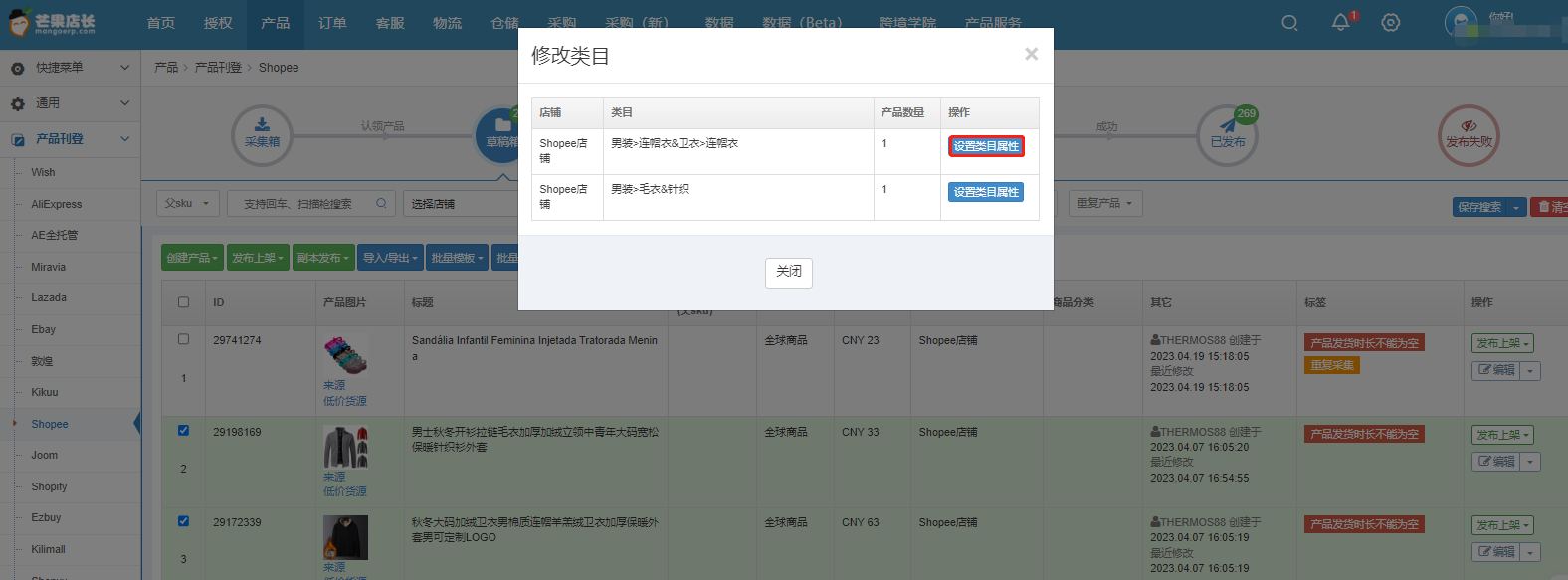
Task: Open the 创建产品 dropdown button
Action: coord(193,258)
